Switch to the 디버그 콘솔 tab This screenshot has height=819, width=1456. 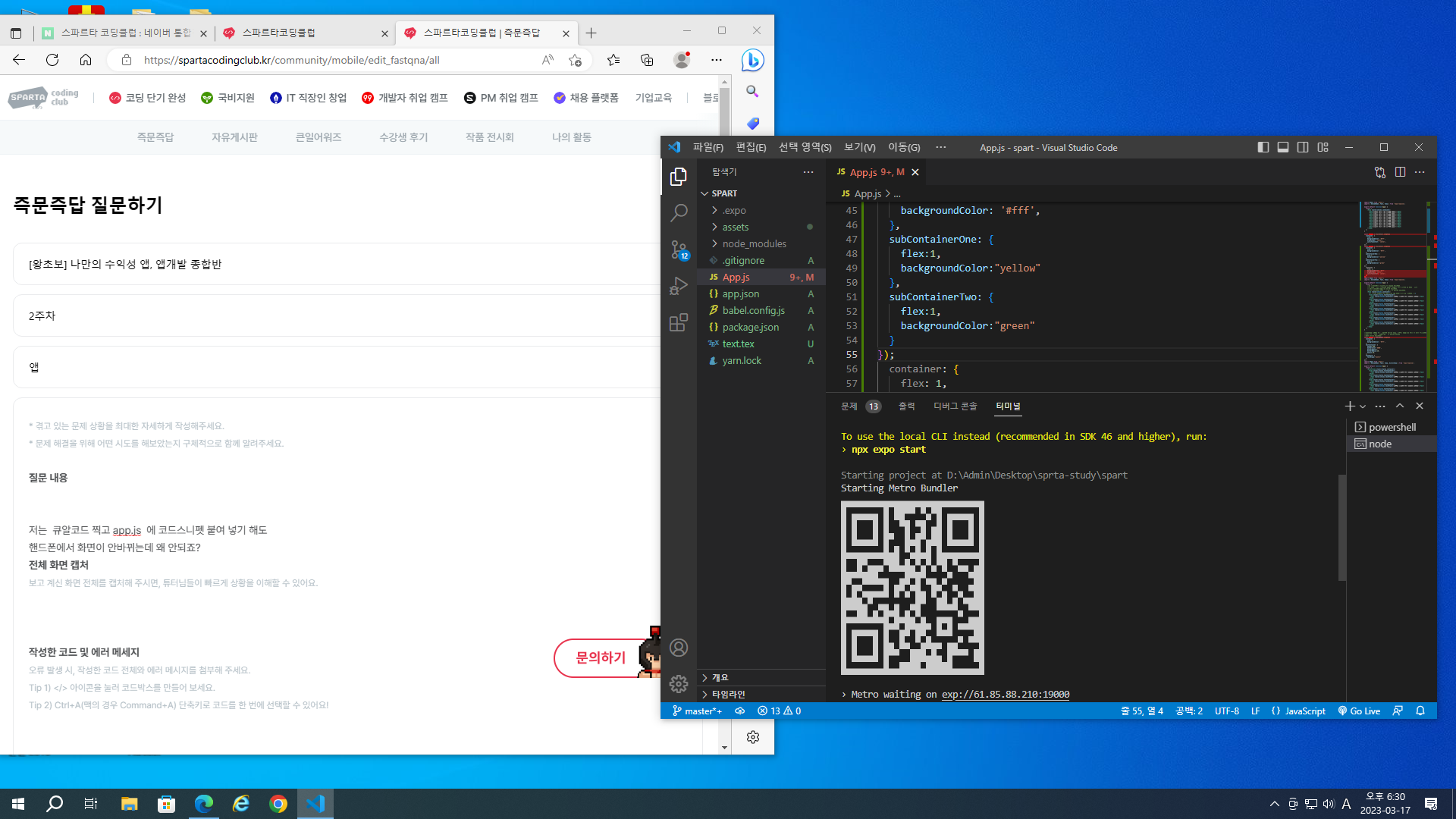[955, 406]
